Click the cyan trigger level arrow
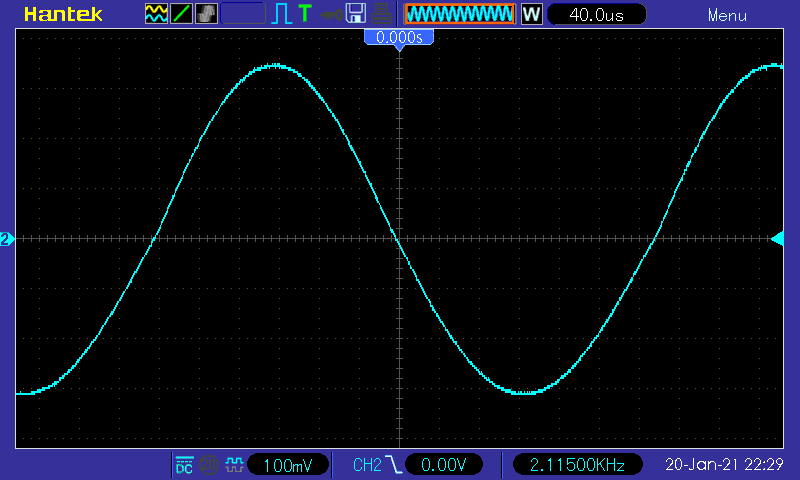This screenshot has height=480, width=800. coord(777,239)
